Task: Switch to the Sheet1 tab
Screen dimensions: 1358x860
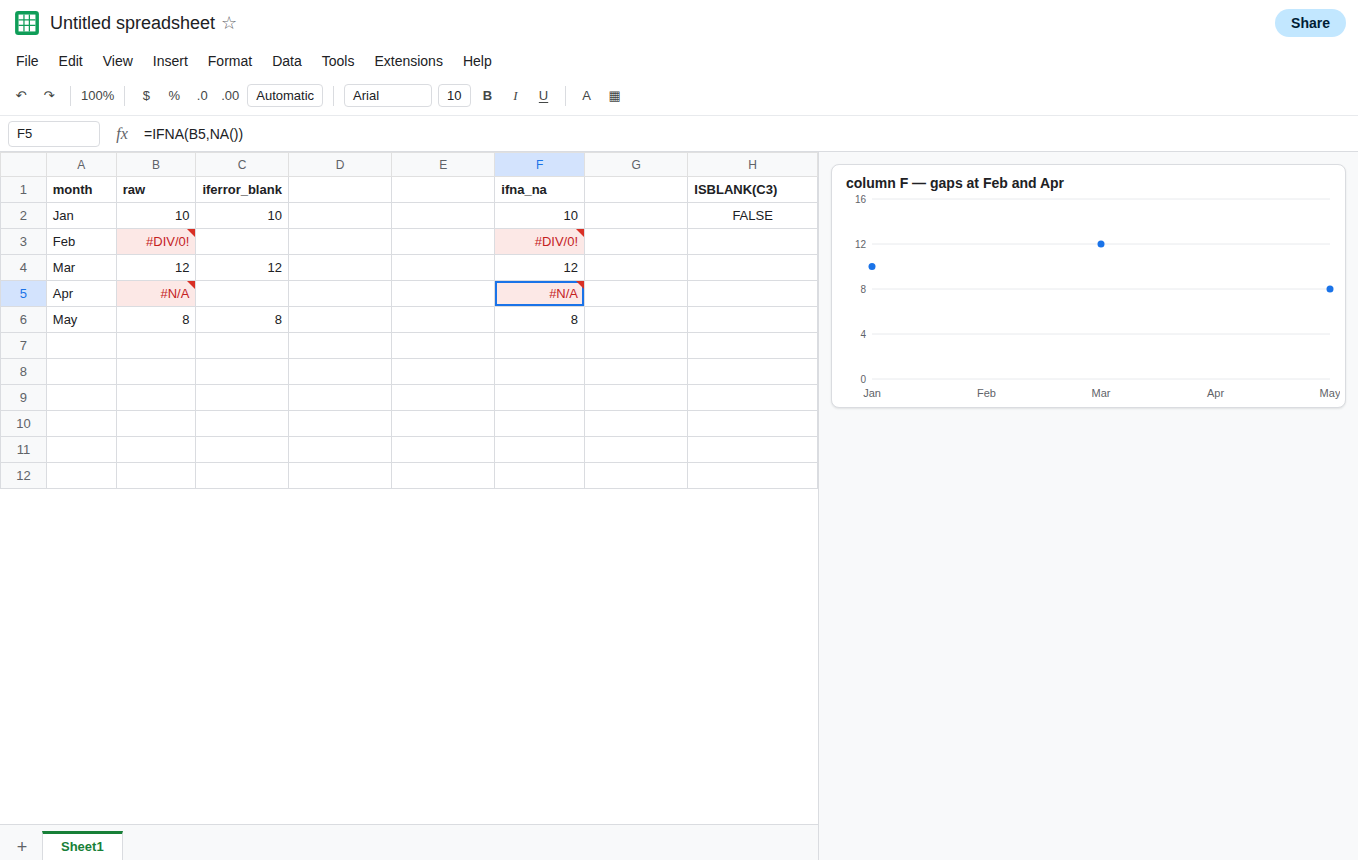Action: pyautogui.click(x=82, y=846)
